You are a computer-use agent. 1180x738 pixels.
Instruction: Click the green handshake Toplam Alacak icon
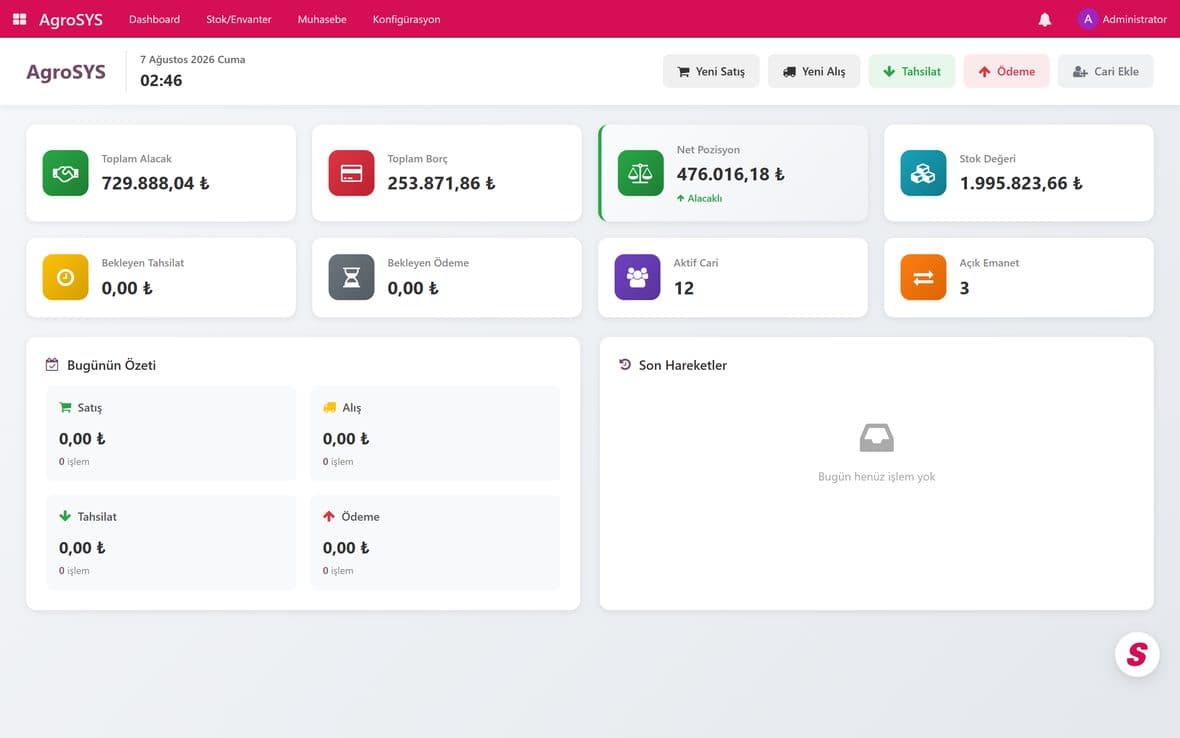(x=65, y=173)
